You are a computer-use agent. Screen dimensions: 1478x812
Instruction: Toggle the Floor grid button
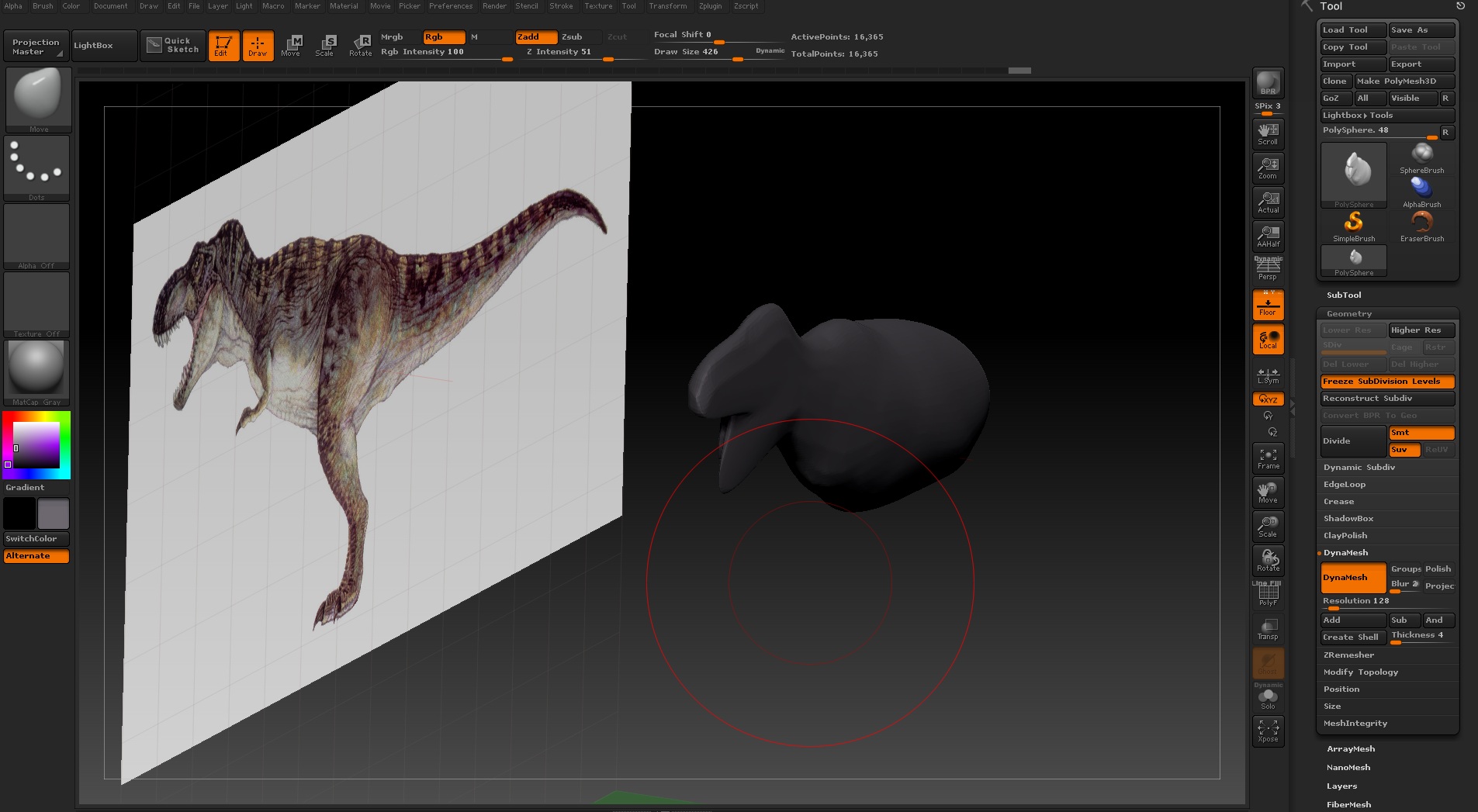(x=1268, y=305)
